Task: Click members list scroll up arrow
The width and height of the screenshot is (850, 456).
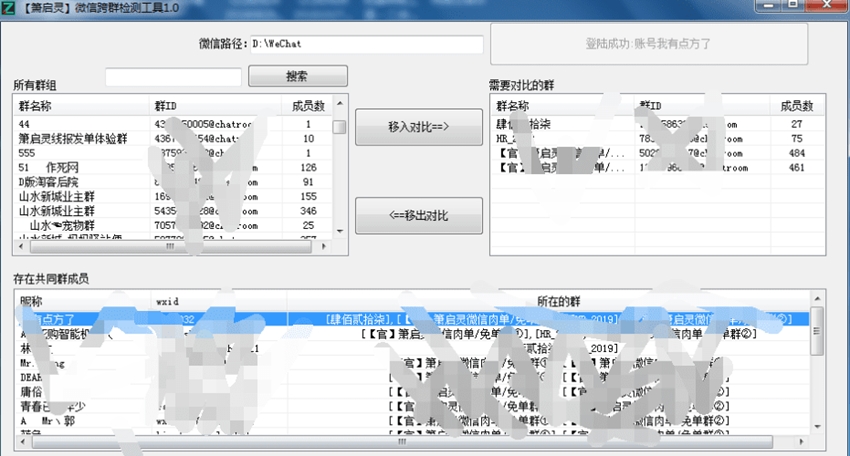Action: pos(817,299)
